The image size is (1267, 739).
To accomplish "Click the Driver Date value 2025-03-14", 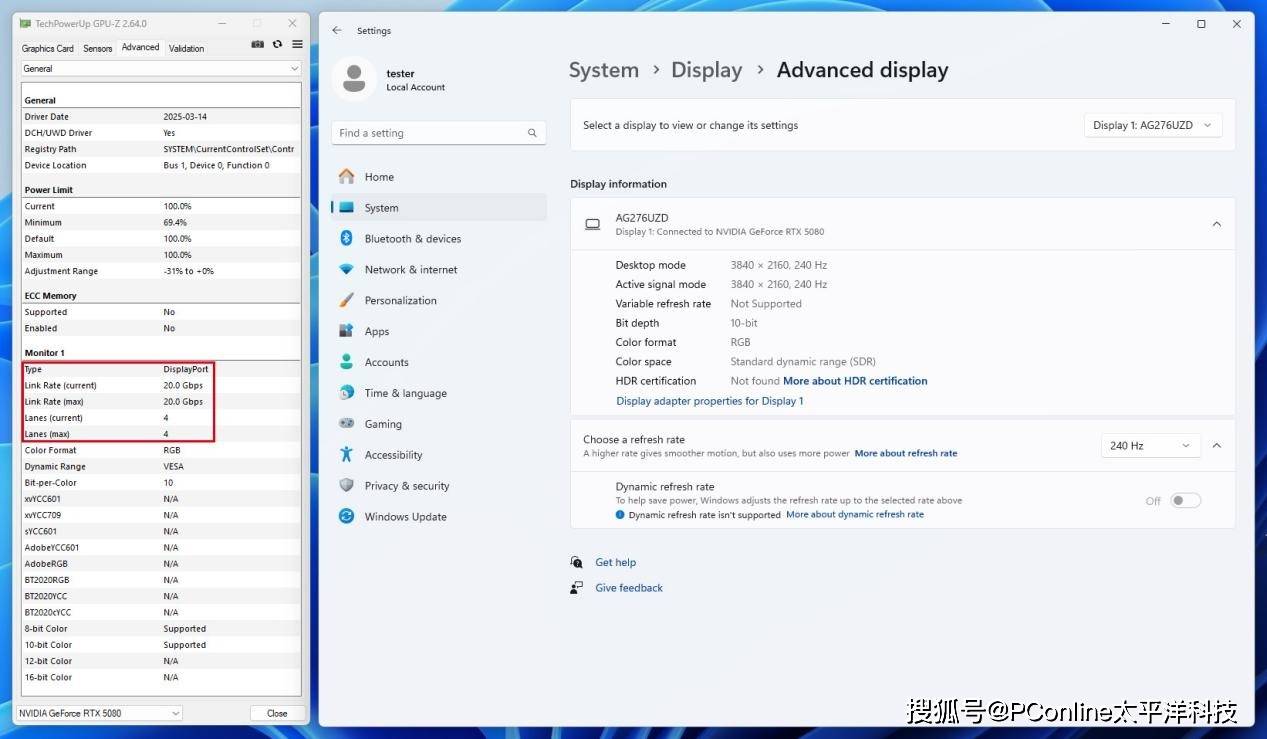I will [x=183, y=117].
